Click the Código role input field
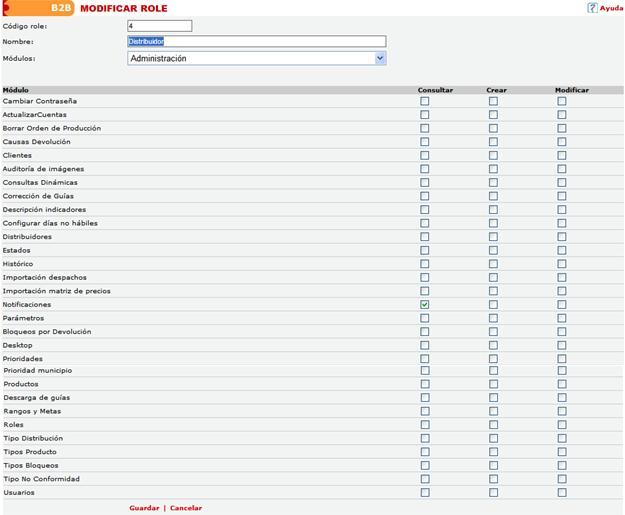This screenshot has width=625, height=515. point(159,26)
